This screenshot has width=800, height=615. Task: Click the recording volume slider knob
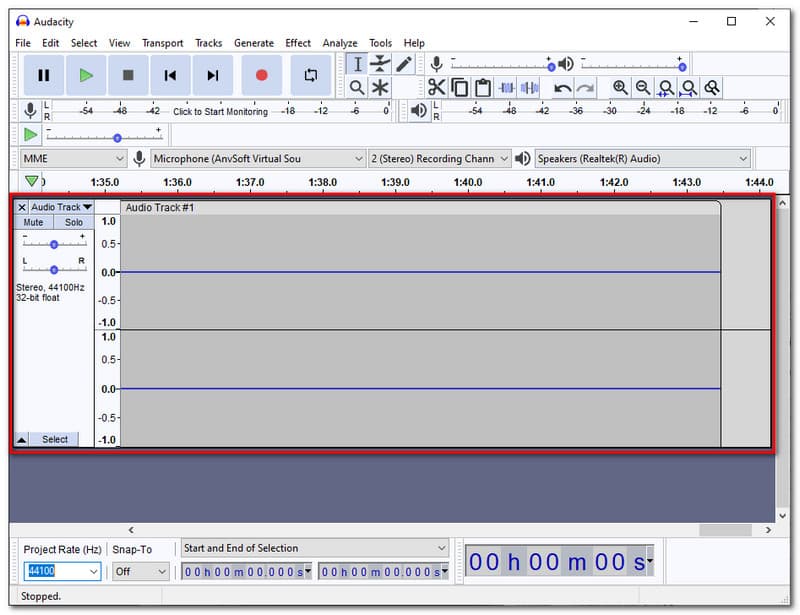pyautogui.click(x=551, y=67)
